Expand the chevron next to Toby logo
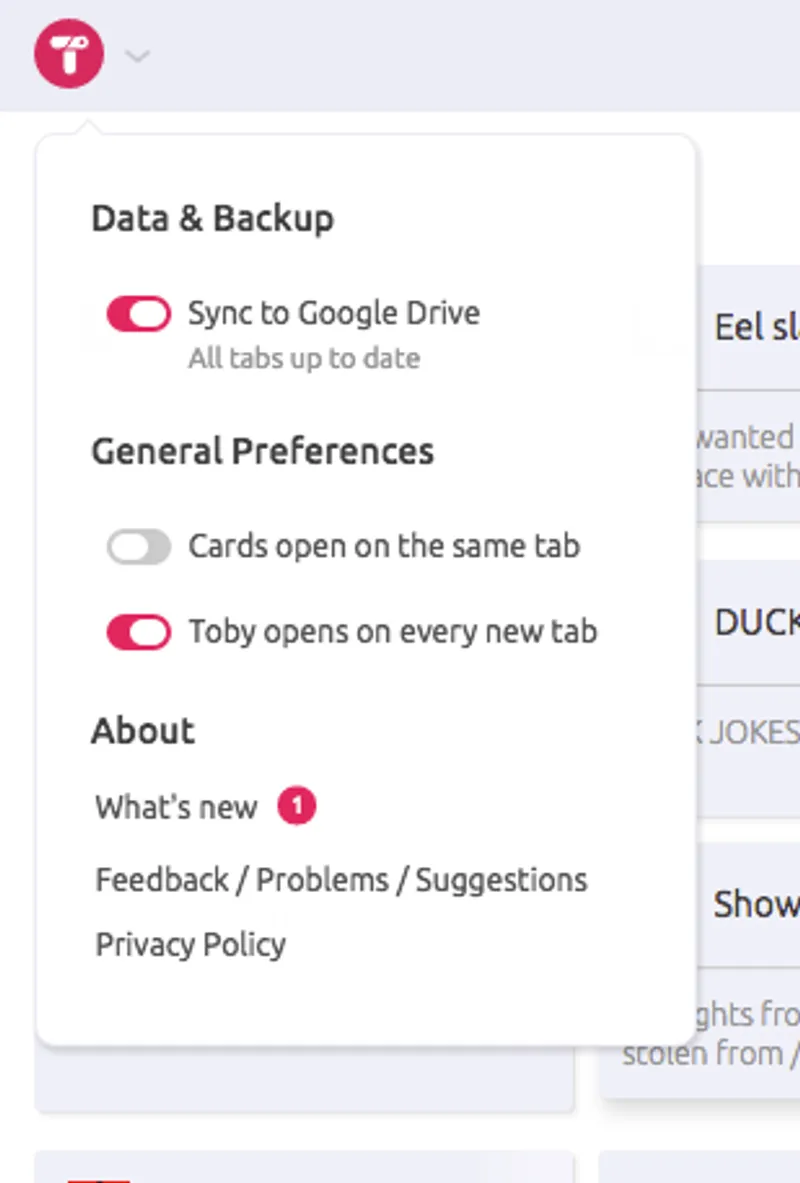 click(137, 56)
